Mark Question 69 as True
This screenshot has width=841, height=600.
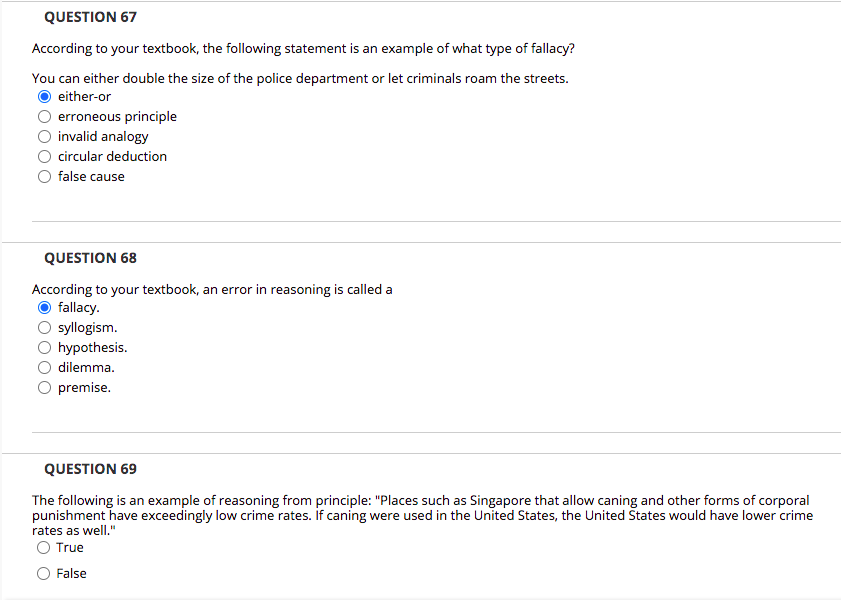click(44, 548)
